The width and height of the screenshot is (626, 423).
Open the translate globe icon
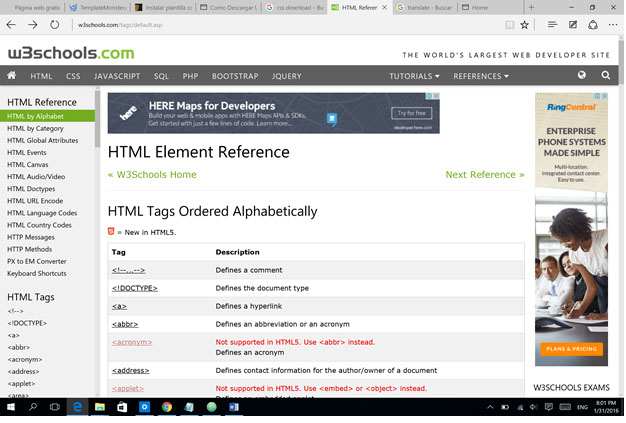tap(582, 75)
